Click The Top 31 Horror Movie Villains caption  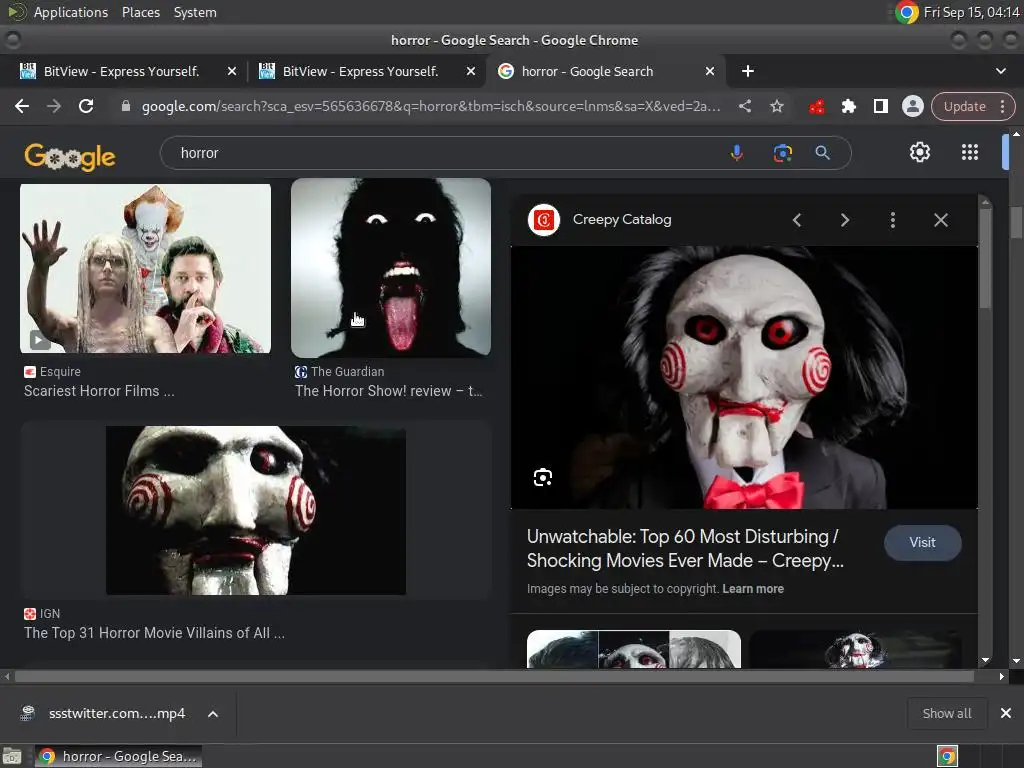coord(154,633)
